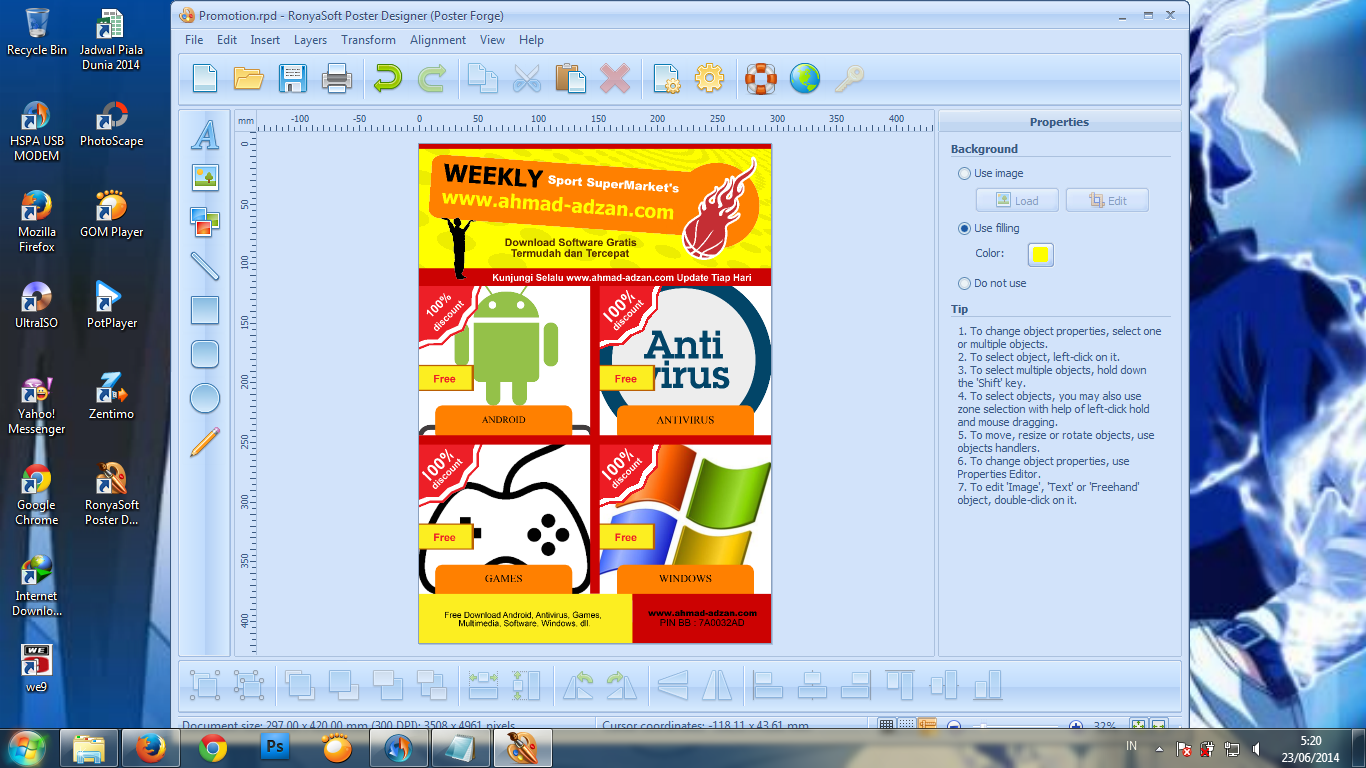Save the poster using the floppy disk icon
1366x768 pixels.
coord(292,78)
